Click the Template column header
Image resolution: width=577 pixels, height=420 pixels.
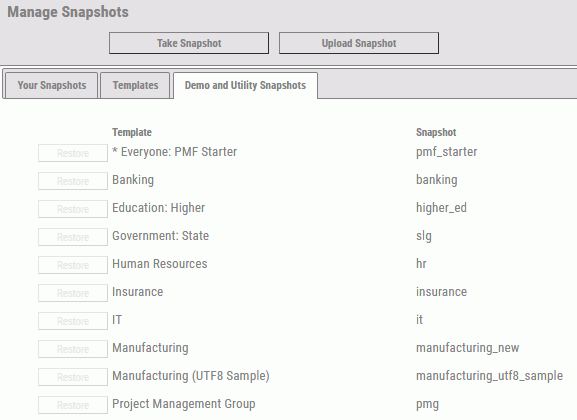click(x=132, y=132)
